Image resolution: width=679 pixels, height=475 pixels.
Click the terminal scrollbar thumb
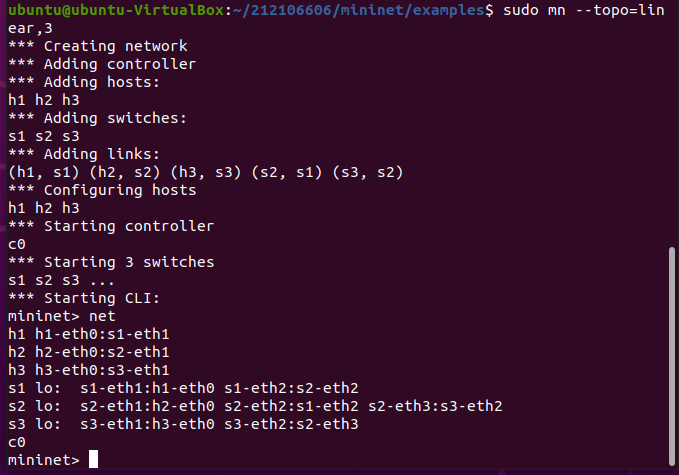[x=672, y=356]
